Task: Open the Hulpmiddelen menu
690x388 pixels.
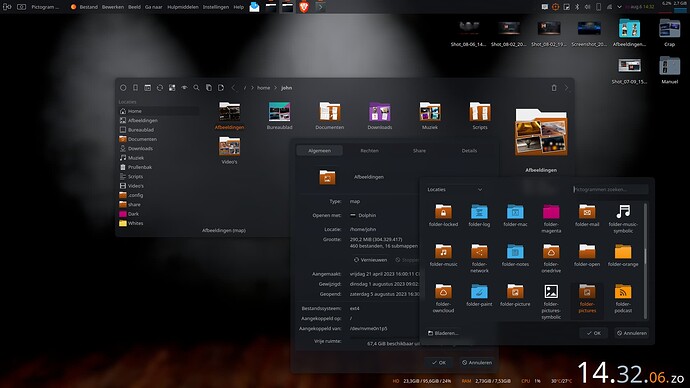Action: [183, 7]
